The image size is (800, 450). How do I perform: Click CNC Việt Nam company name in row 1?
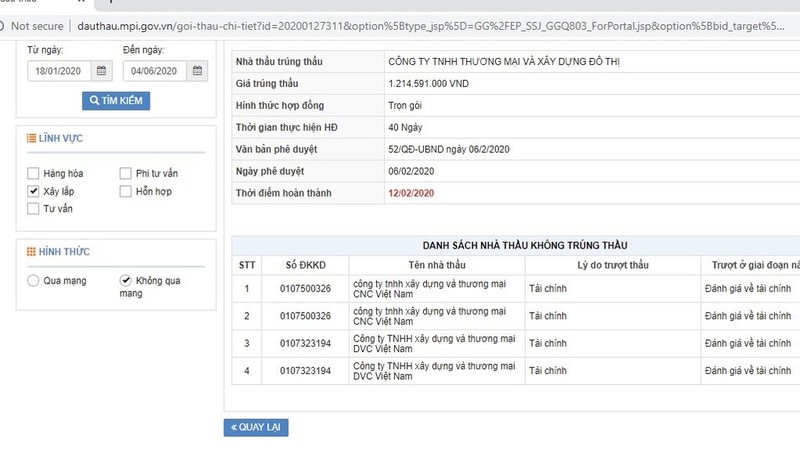point(429,289)
